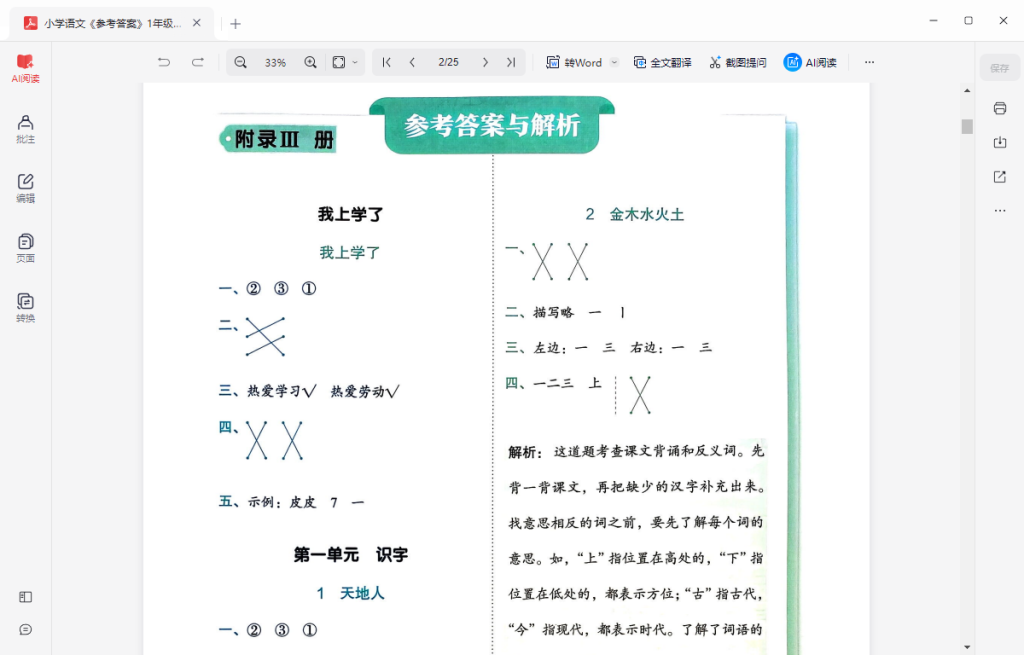1024x655 pixels.
Task: Expand the fit-page mode dropdown arrow
Action: (355, 62)
